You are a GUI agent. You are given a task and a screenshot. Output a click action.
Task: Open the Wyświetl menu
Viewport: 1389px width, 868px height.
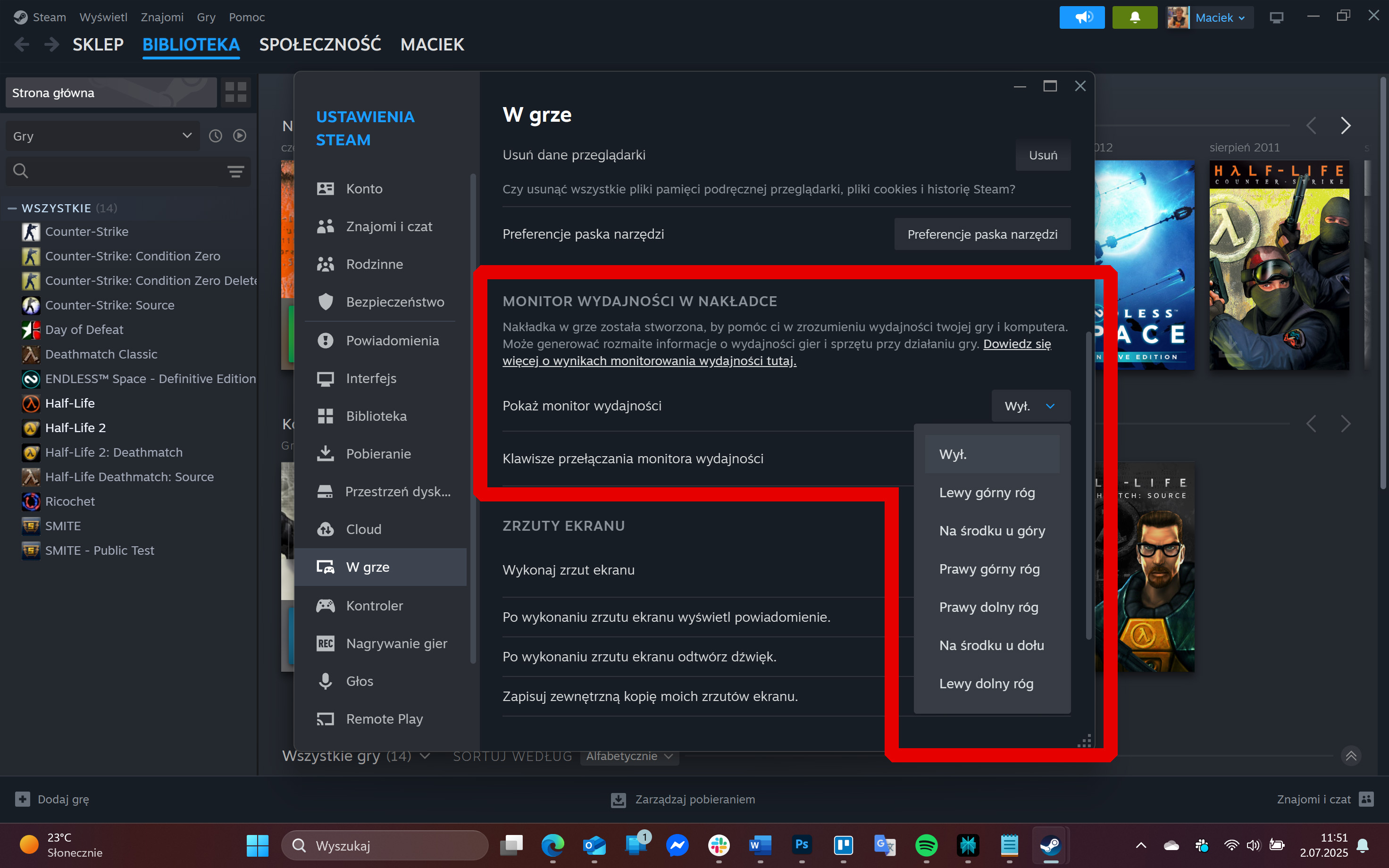(103, 17)
